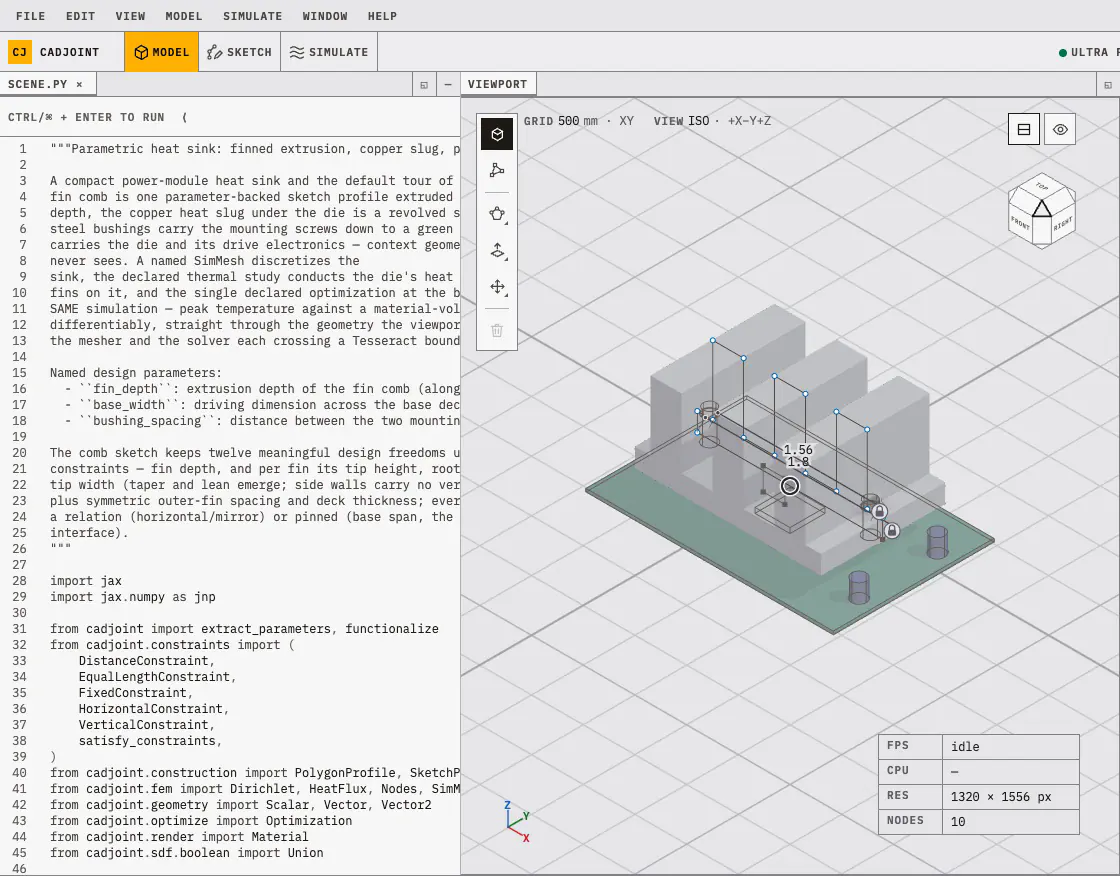Screen dimensions: 1120x876
Task: Click the trash delete icon
Action: click(497, 330)
